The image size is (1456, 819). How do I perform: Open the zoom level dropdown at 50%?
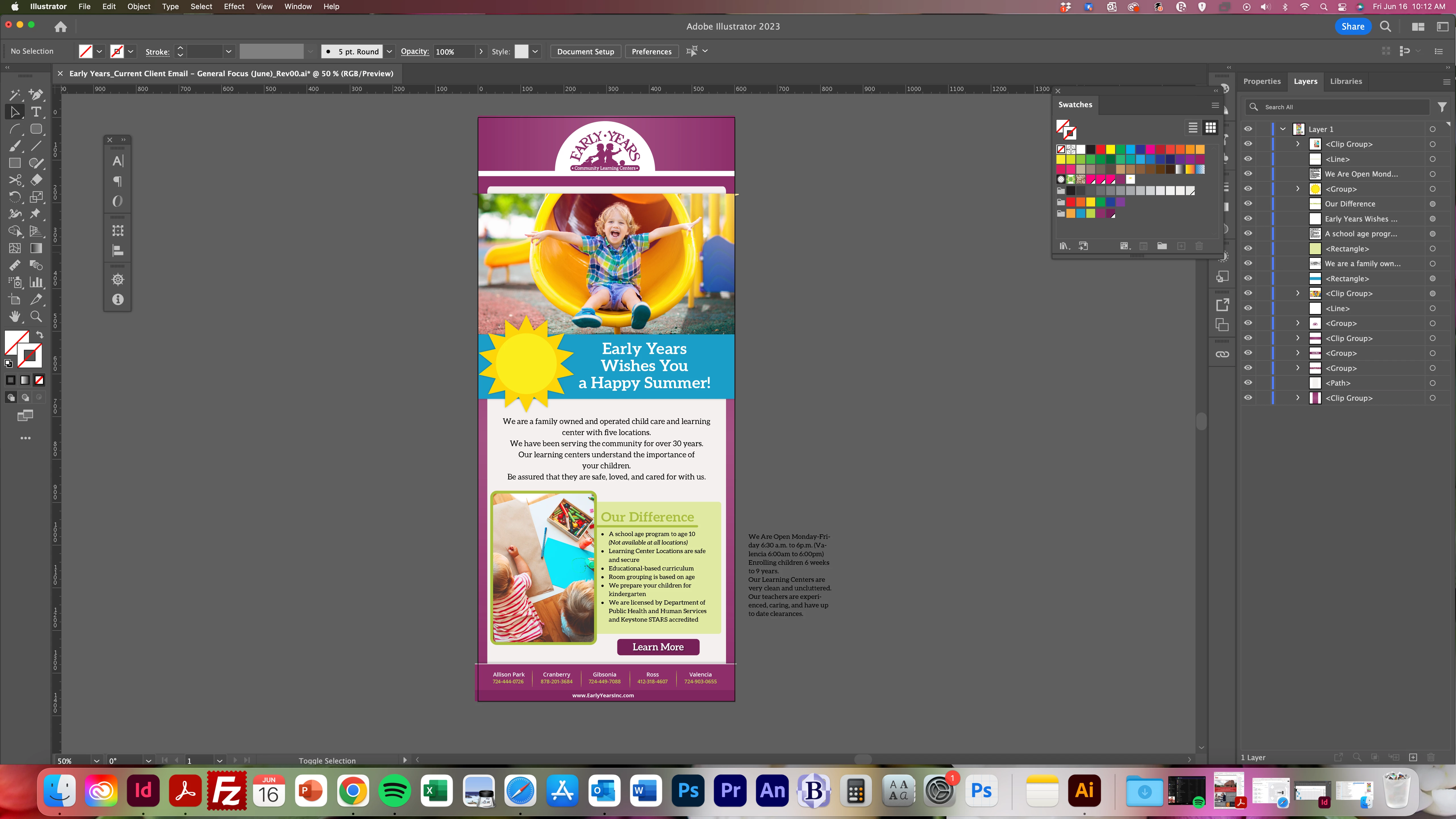coord(97,761)
